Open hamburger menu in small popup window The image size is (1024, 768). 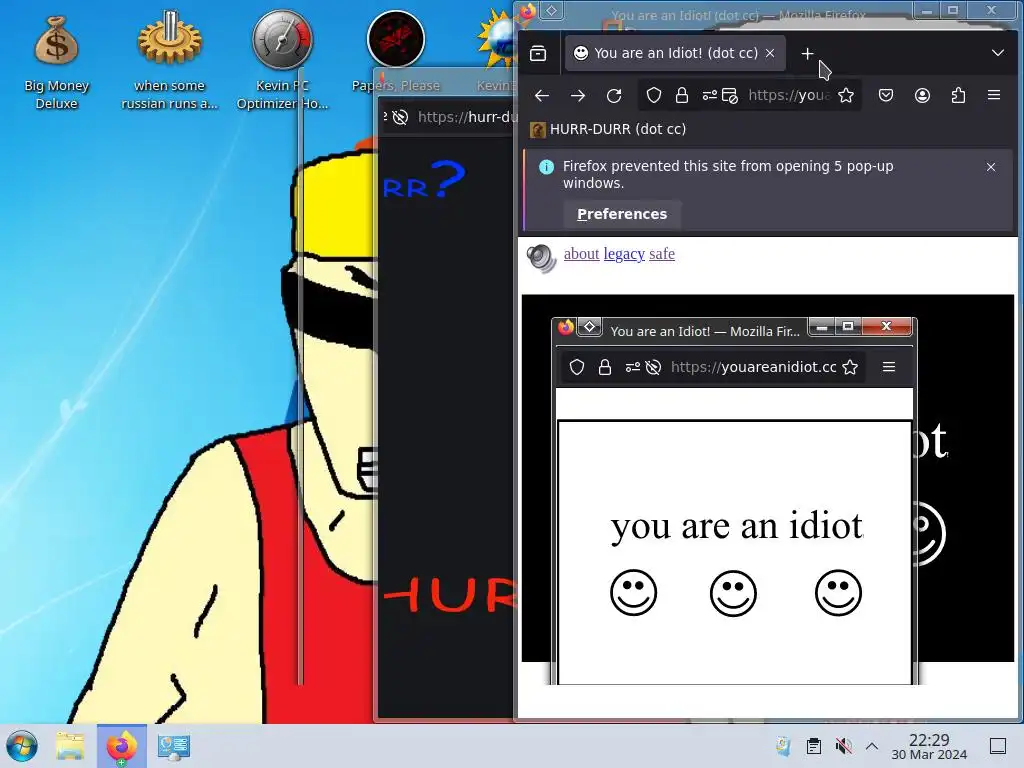tap(889, 367)
